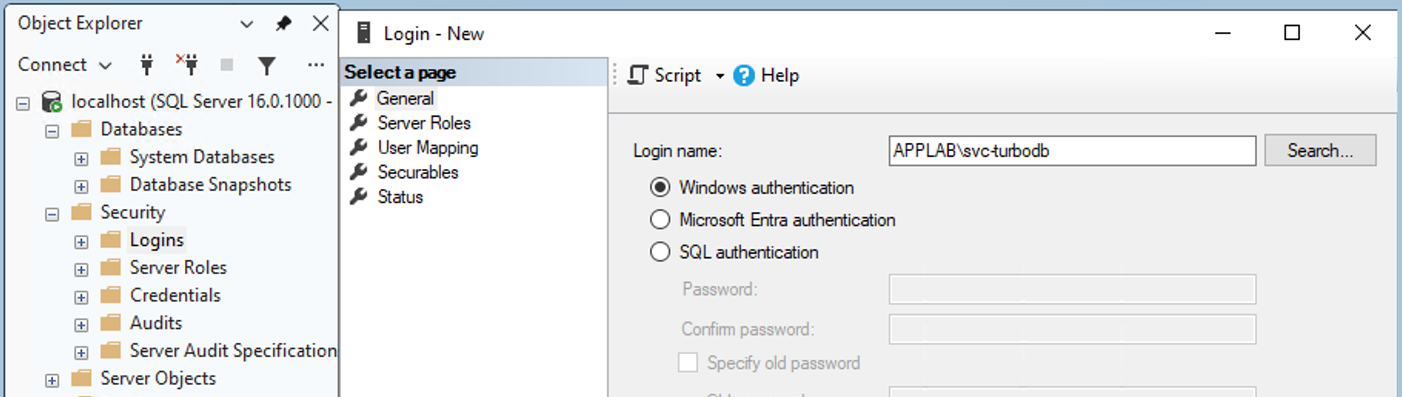Open the General page in Login dialog
Screen dimensions: 1402x397
[x=405, y=99]
